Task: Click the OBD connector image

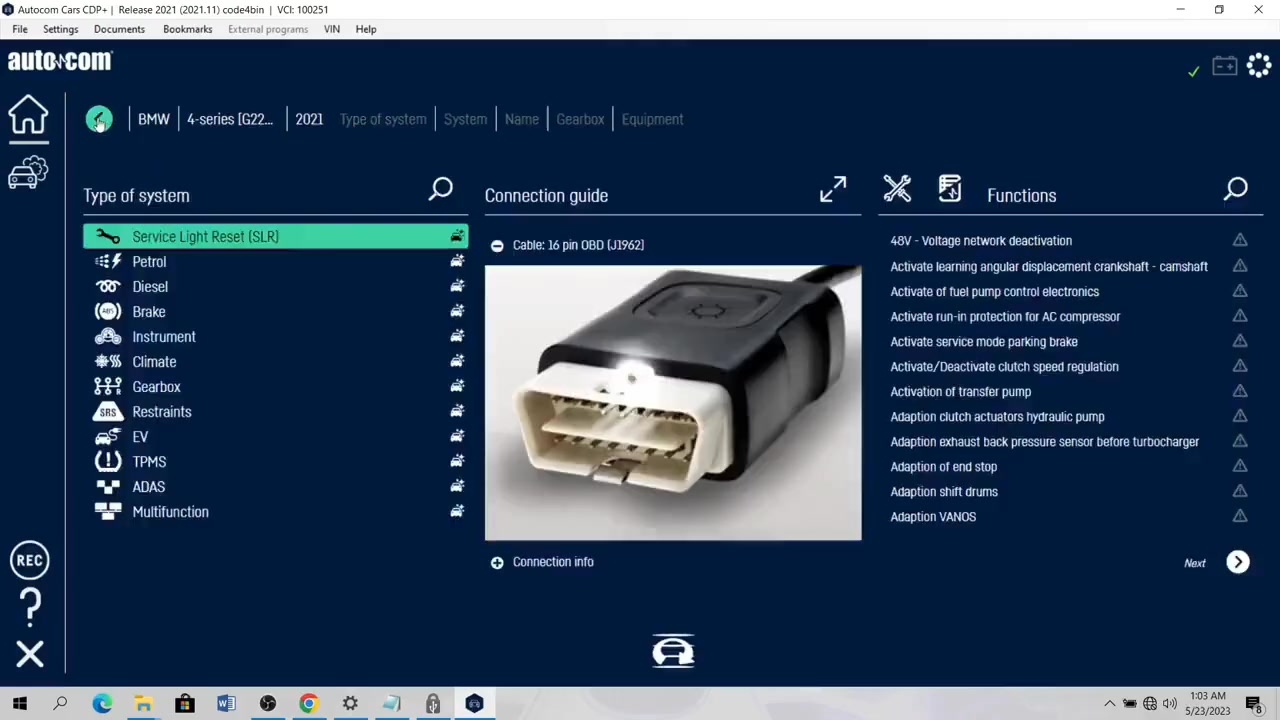Action: coord(673,402)
